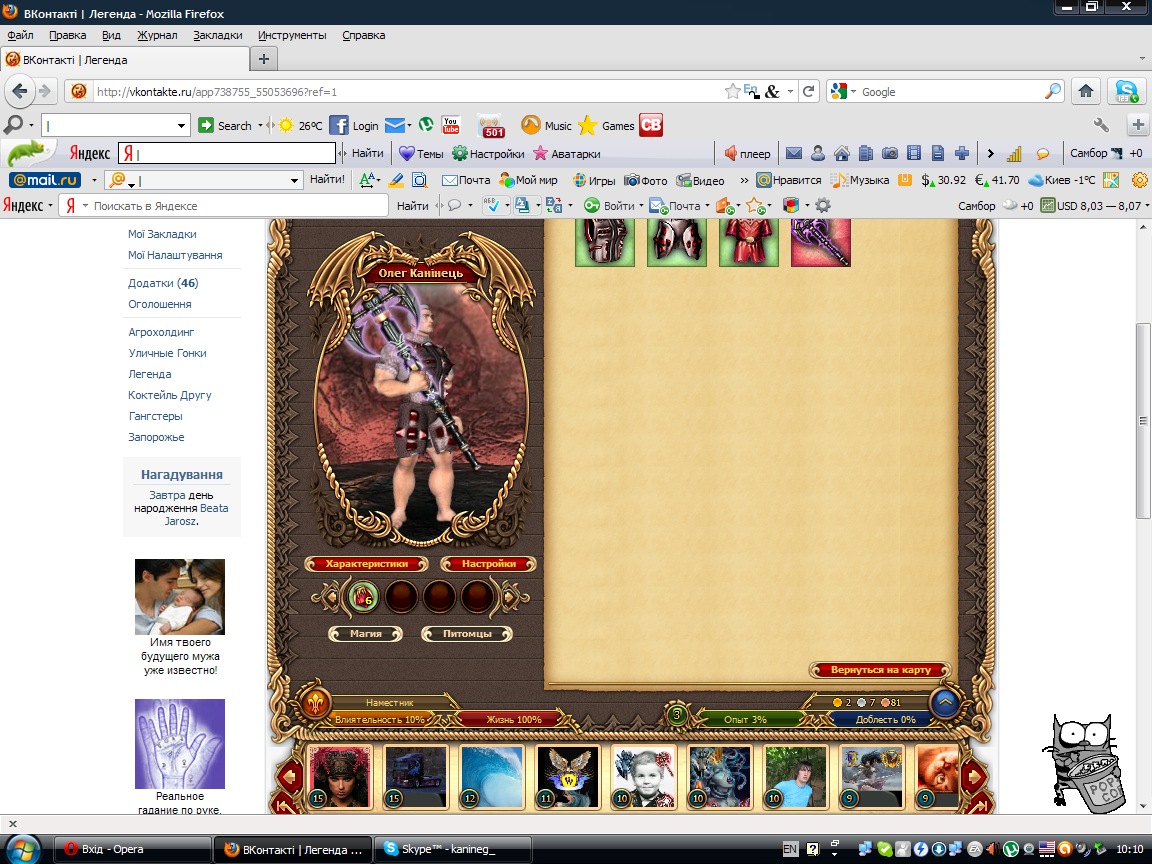The height and width of the screenshot is (864, 1152).
Task: Click the ocean wave friend avatar level 12
Action: tap(492, 777)
